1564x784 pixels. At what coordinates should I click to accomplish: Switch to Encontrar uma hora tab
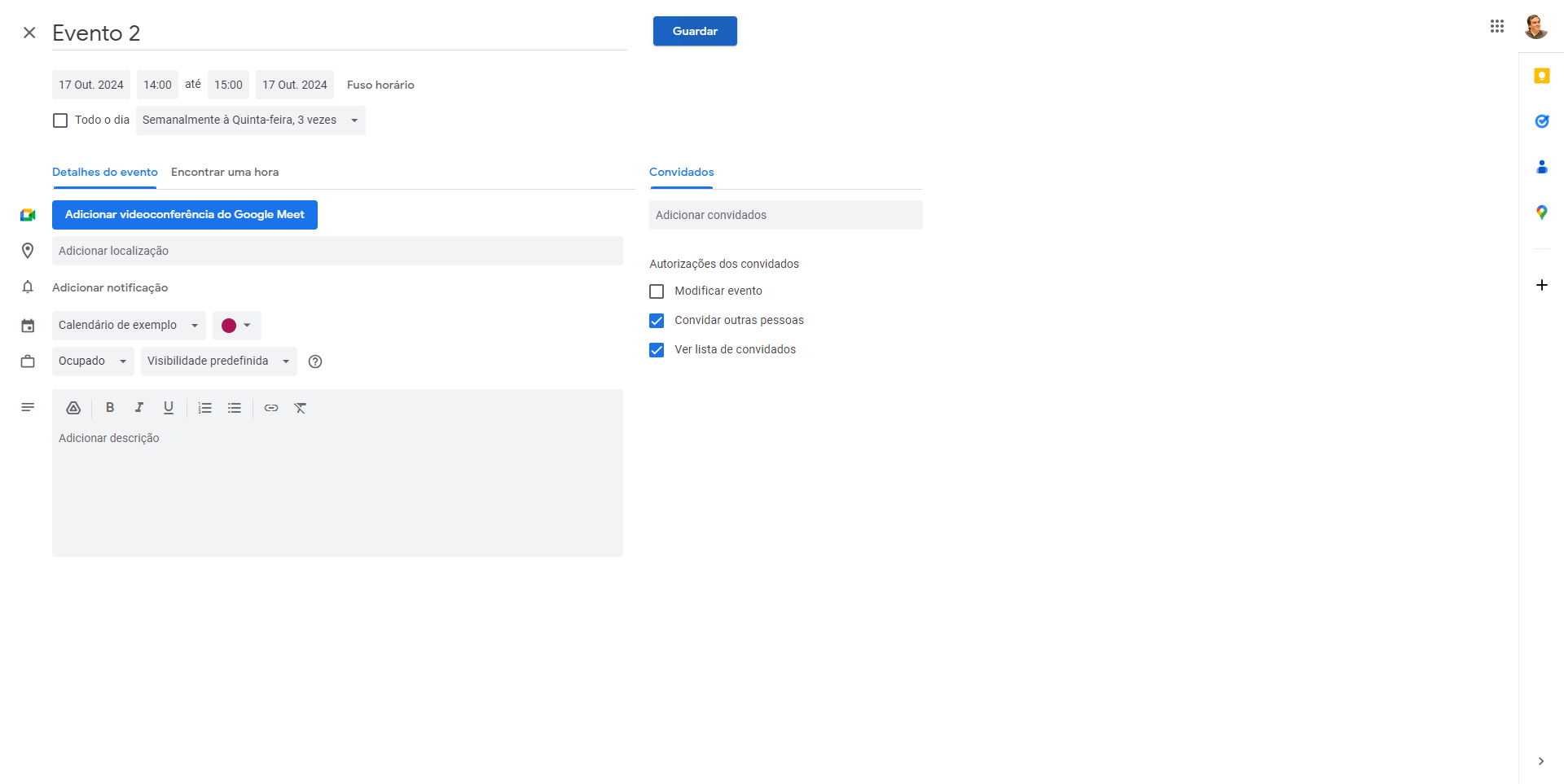[225, 172]
